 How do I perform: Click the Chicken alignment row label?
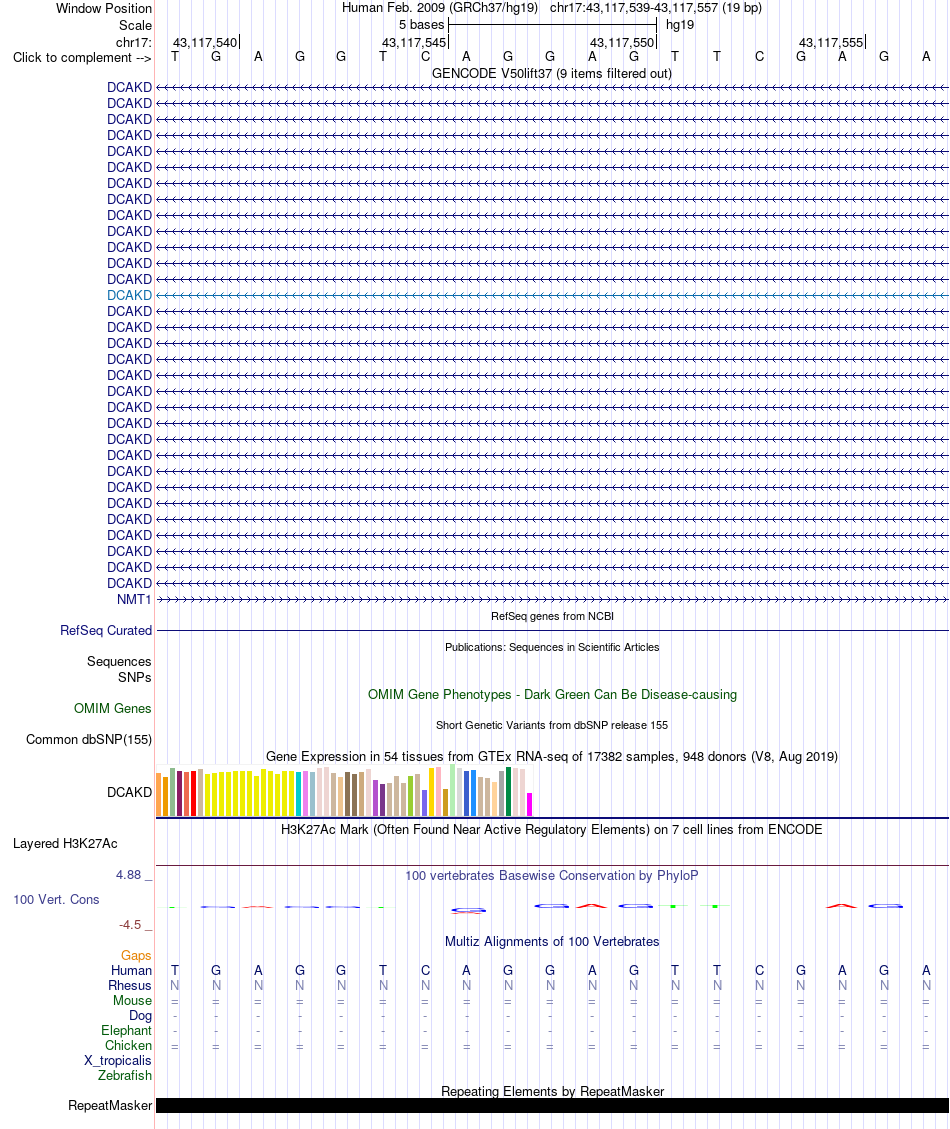click(128, 1045)
